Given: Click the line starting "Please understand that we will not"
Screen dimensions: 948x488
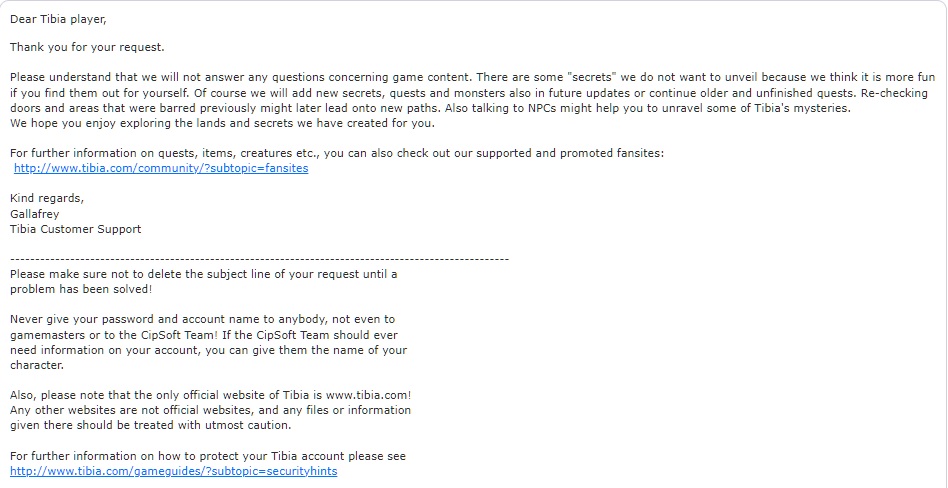Looking at the screenshot, I should [x=470, y=77].
